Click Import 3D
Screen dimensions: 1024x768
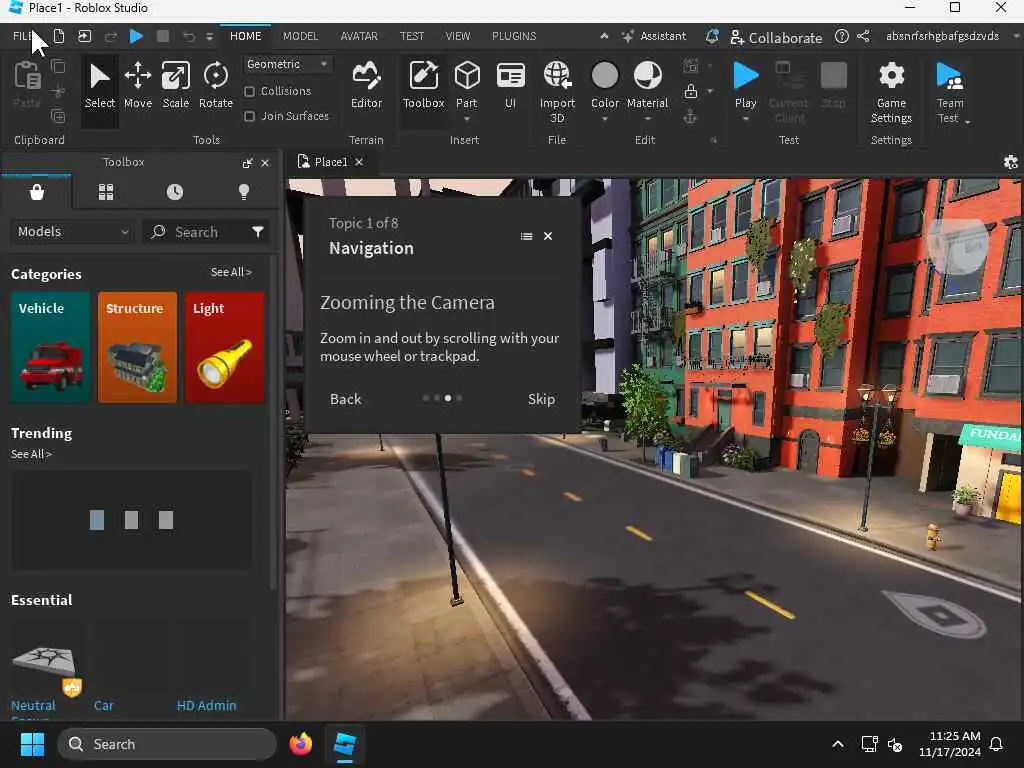pos(557,91)
